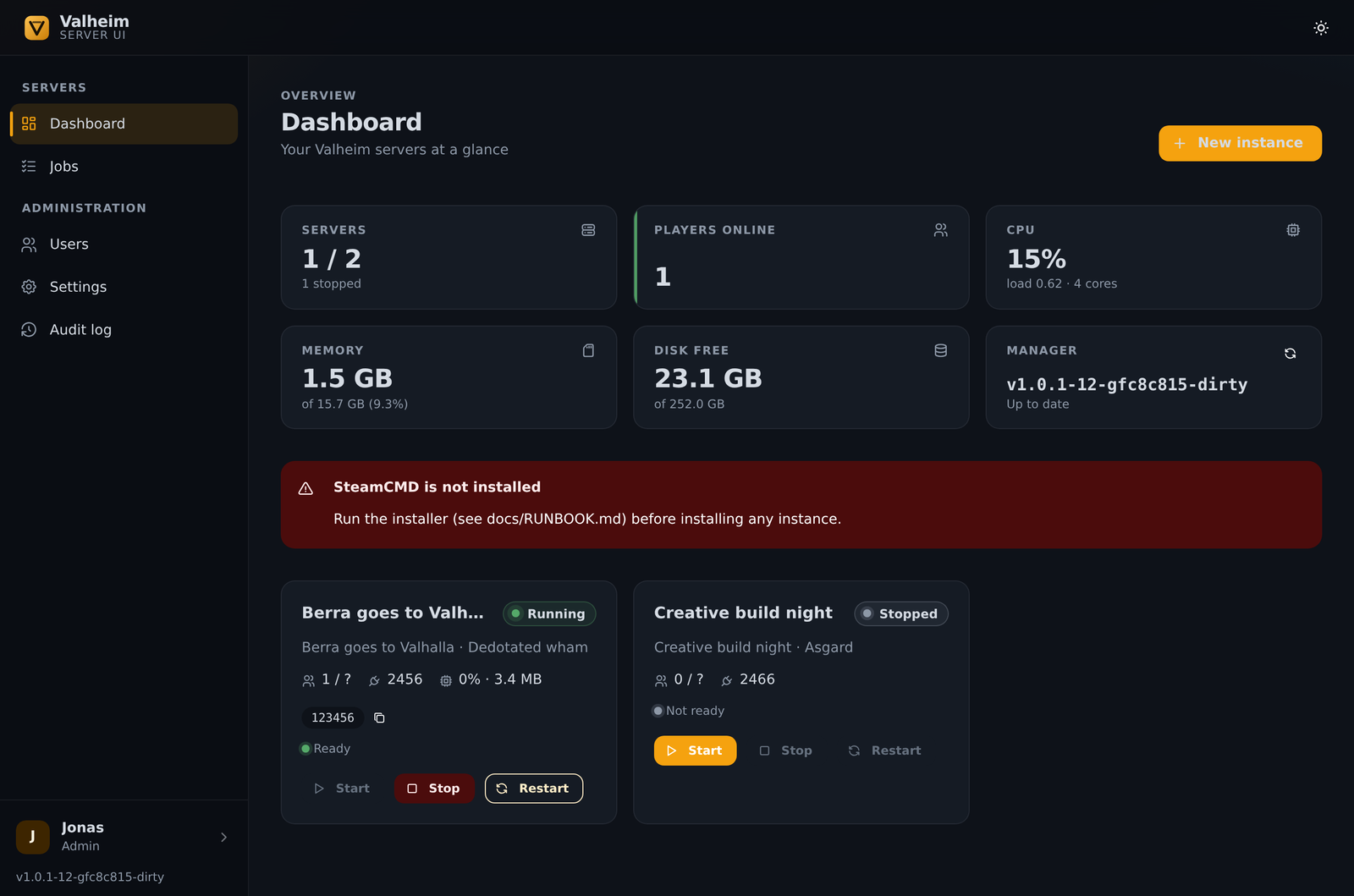Create a New instance
1354x896 pixels.
pyautogui.click(x=1240, y=143)
